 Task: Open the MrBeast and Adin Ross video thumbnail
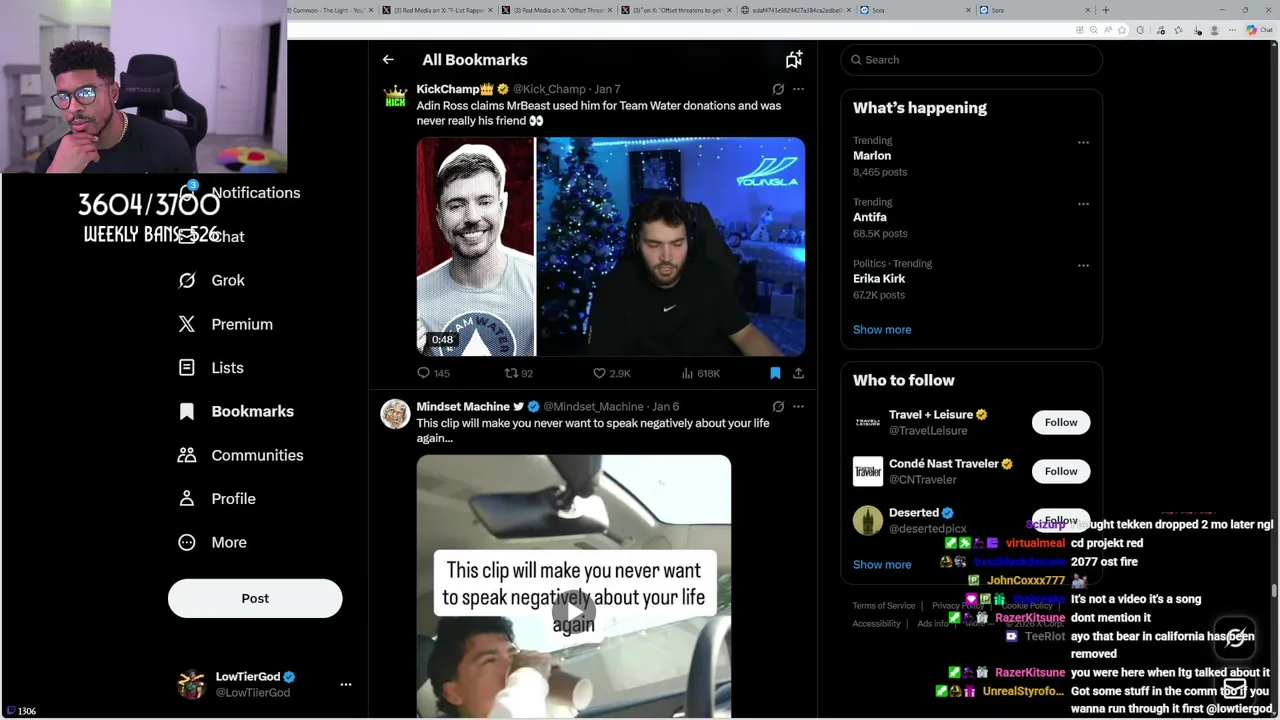[610, 247]
